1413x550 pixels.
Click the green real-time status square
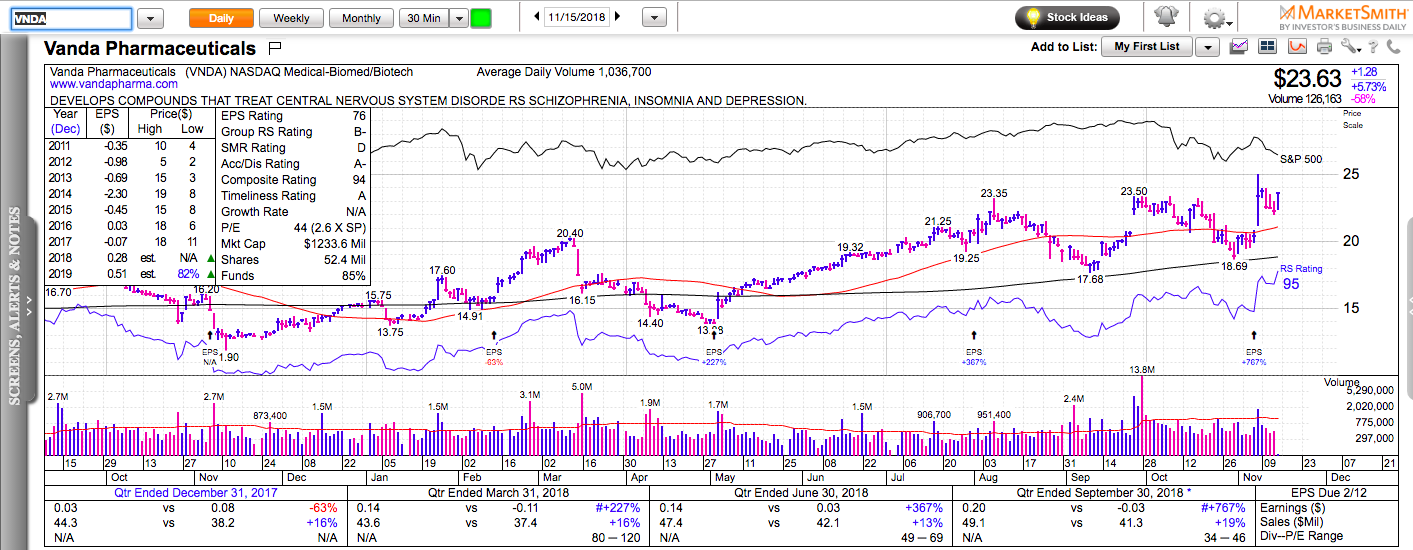click(x=481, y=18)
